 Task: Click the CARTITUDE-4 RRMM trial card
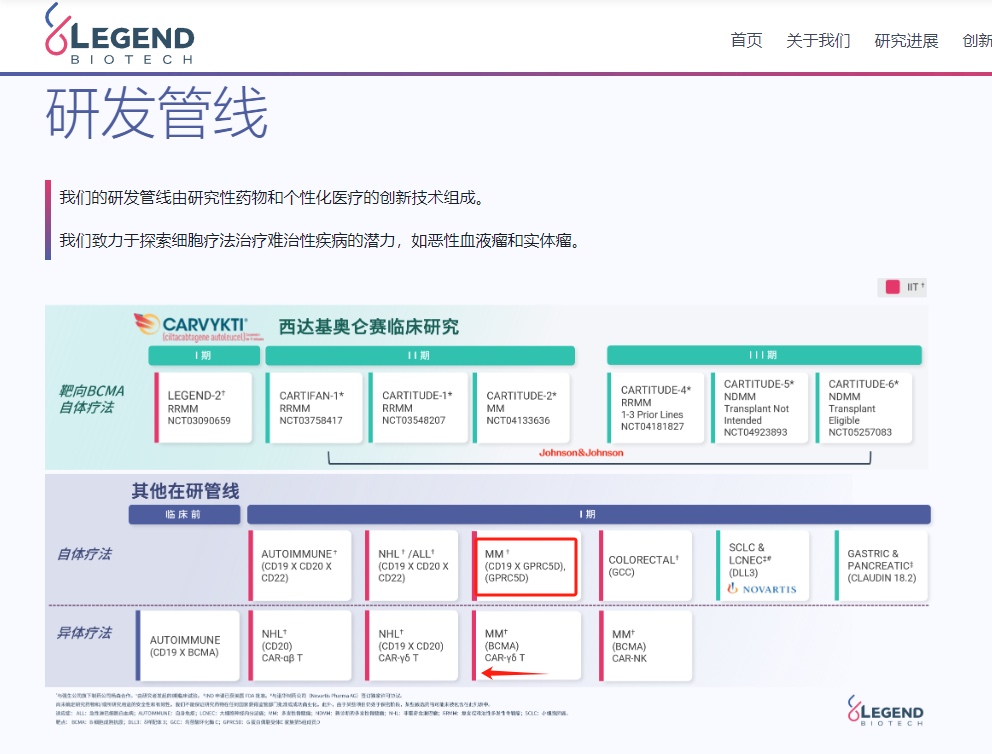[656, 407]
